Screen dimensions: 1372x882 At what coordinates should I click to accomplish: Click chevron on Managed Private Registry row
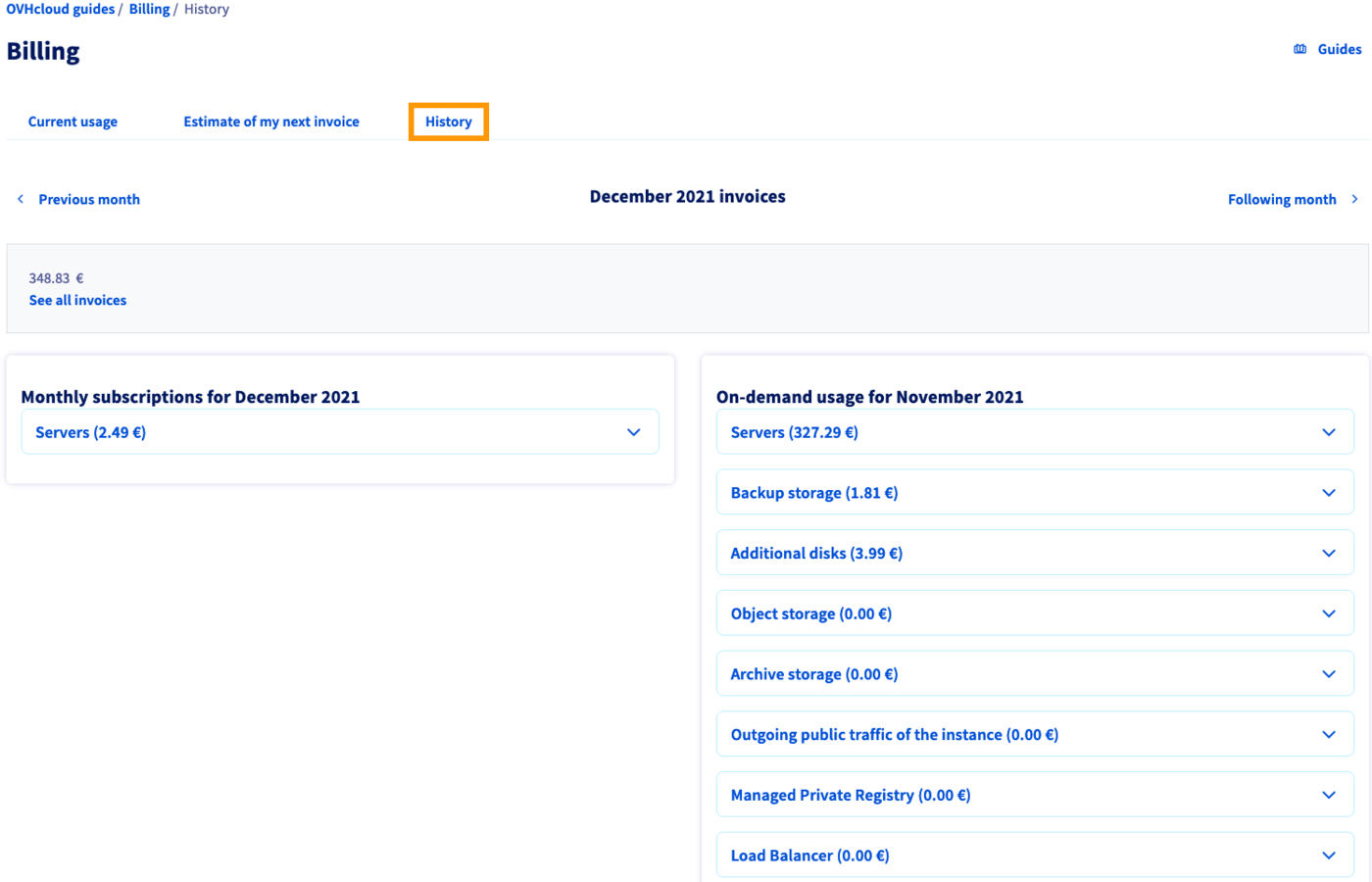[x=1328, y=796]
